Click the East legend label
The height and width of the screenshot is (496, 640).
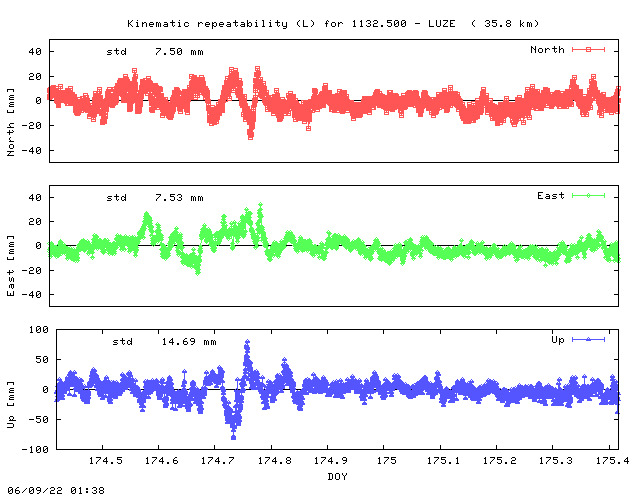point(551,196)
